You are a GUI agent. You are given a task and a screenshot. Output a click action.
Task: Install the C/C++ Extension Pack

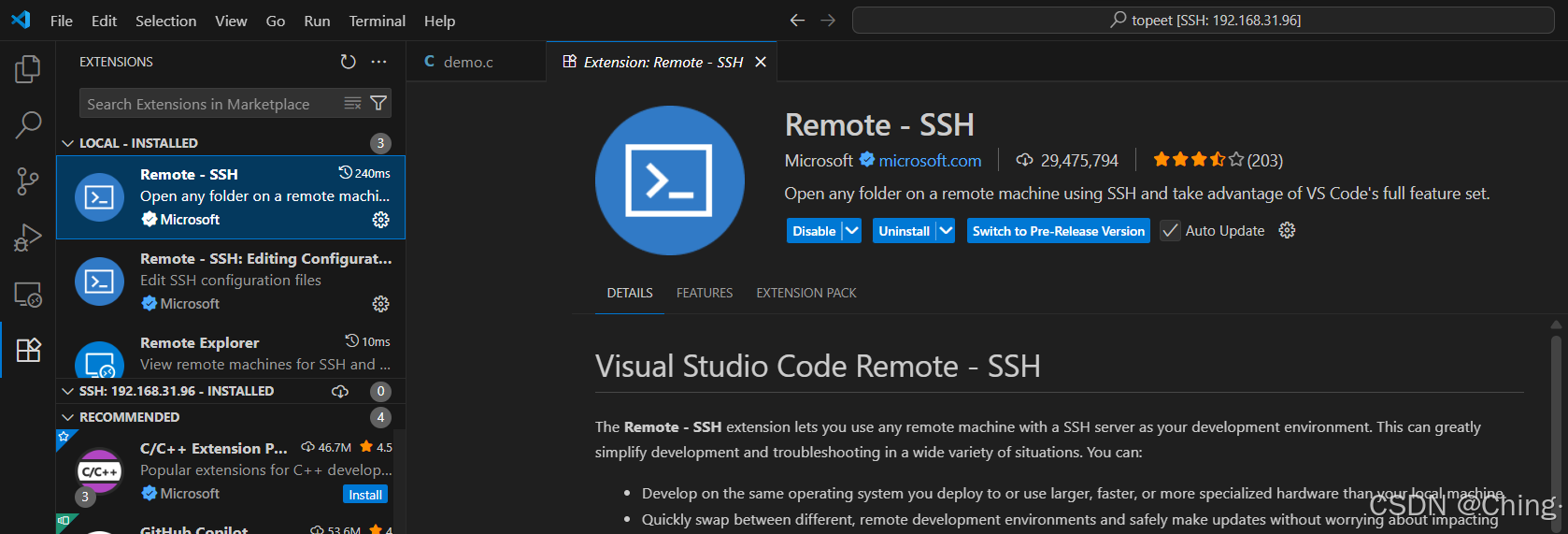click(x=365, y=495)
